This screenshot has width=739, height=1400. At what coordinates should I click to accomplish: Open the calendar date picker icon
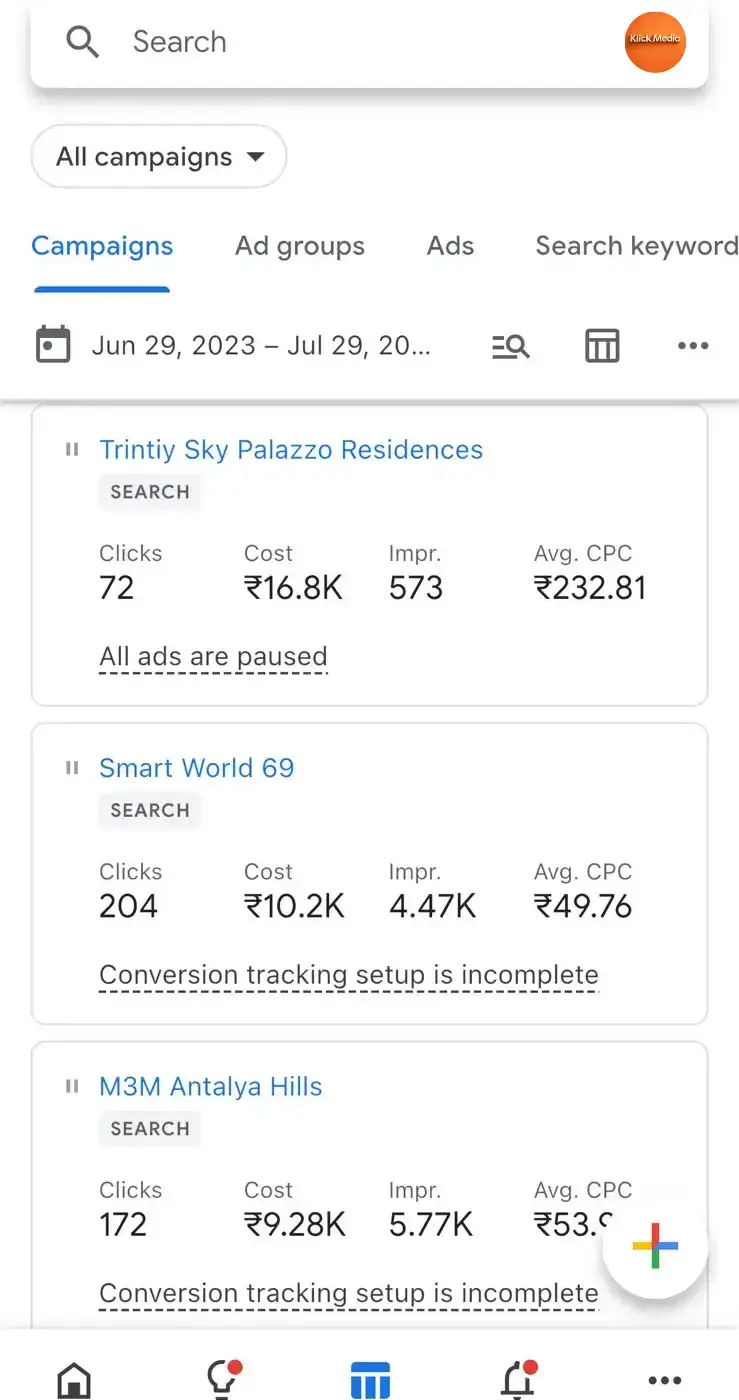(x=53, y=345)
